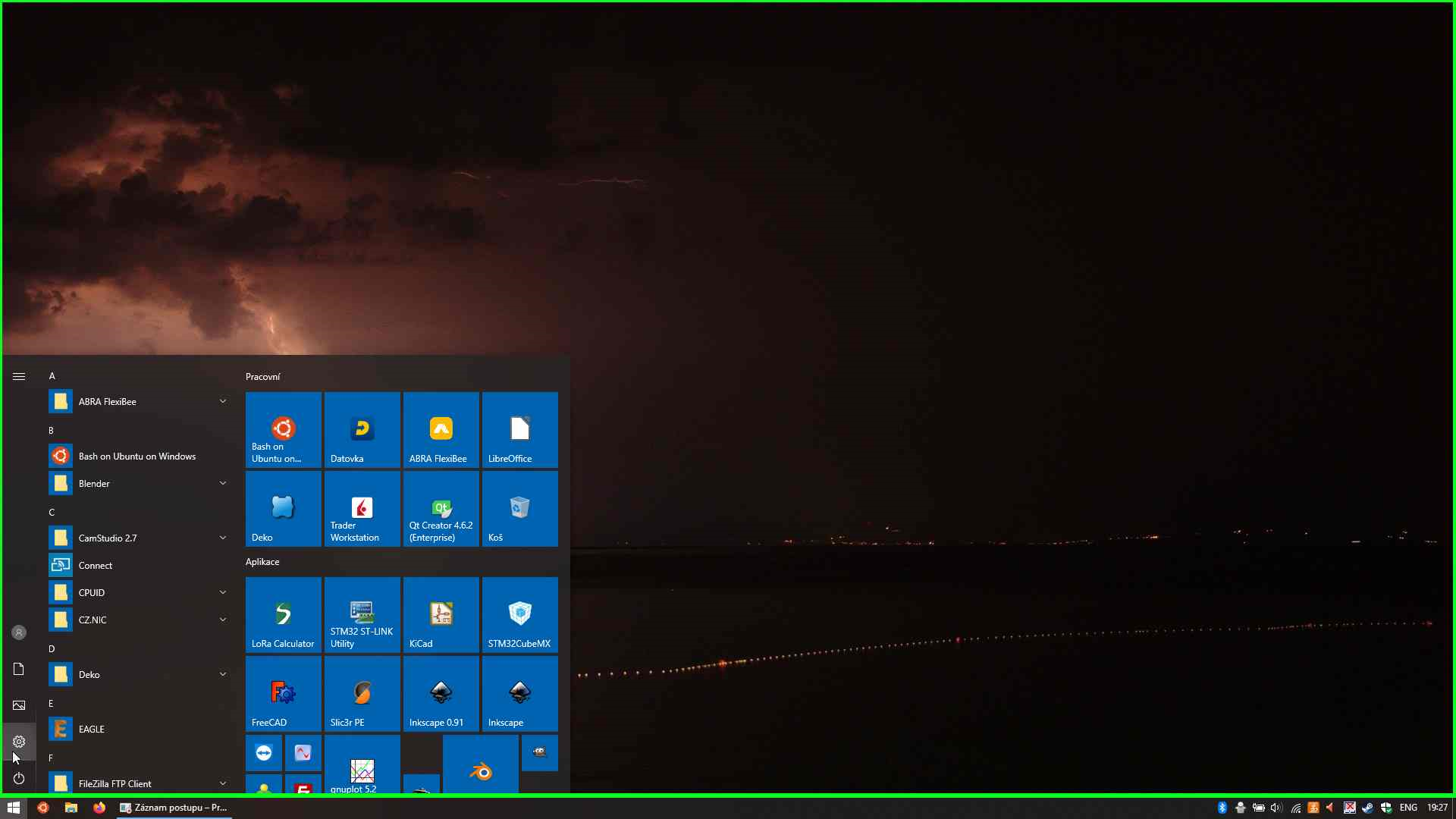Viewport: 1456px width, 819px height.
Task: Expand the ABRA FlexiBee folder
Action: [222, 401]
